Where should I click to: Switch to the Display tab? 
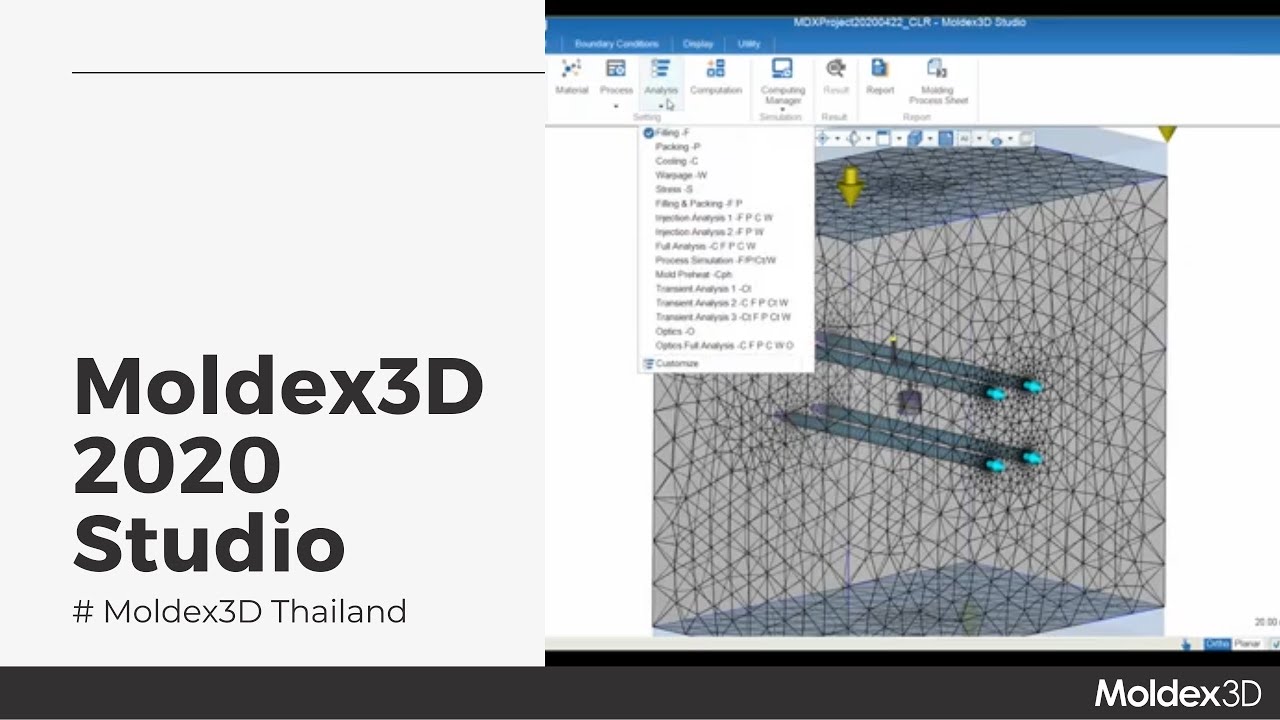click(x=698, y=44)
